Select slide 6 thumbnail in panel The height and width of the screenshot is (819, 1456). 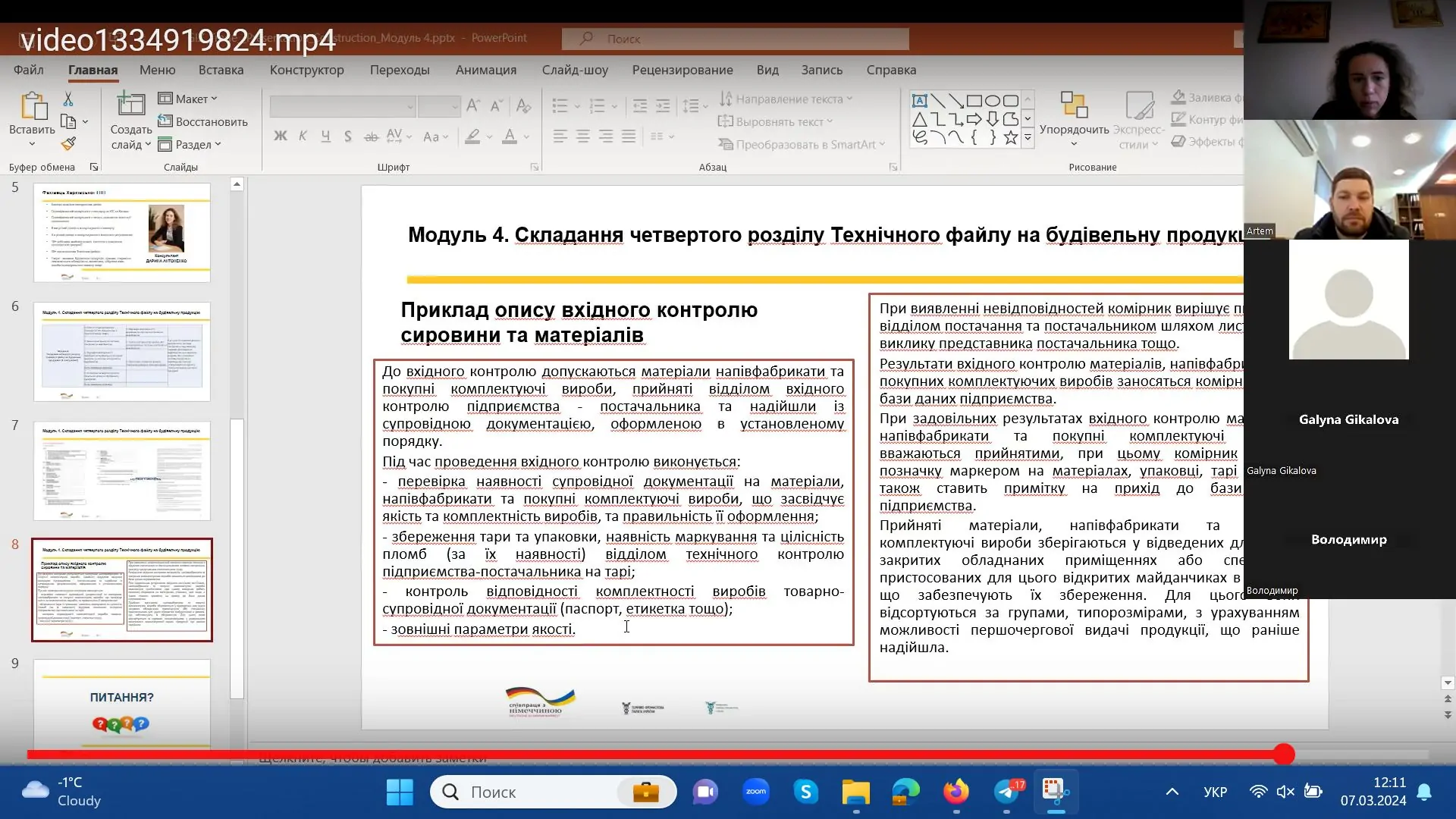(x=121, y=352)
